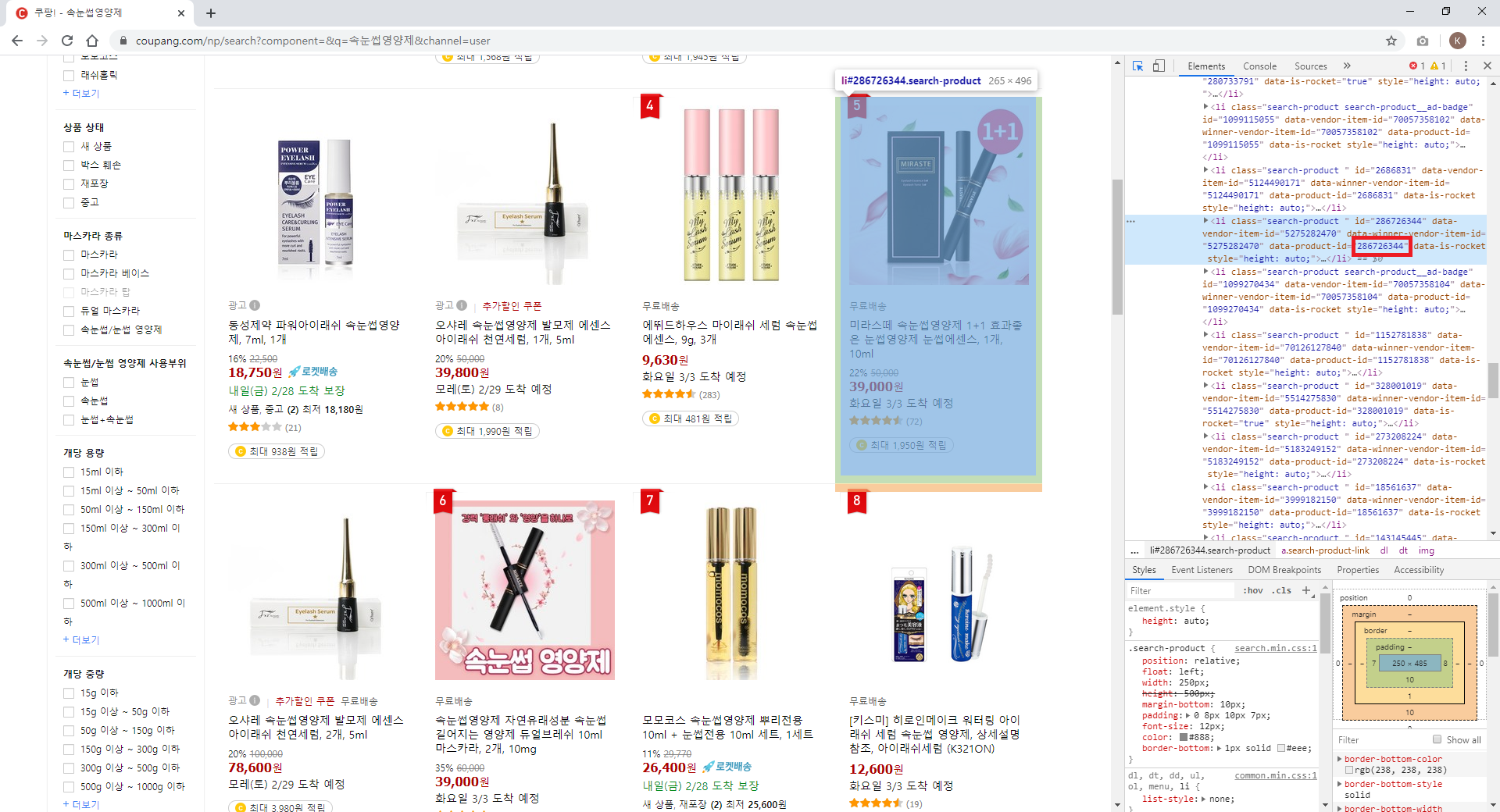Open Event Listeners pane
Screen dimensions: 1500x812
(x=1202, y=570)
